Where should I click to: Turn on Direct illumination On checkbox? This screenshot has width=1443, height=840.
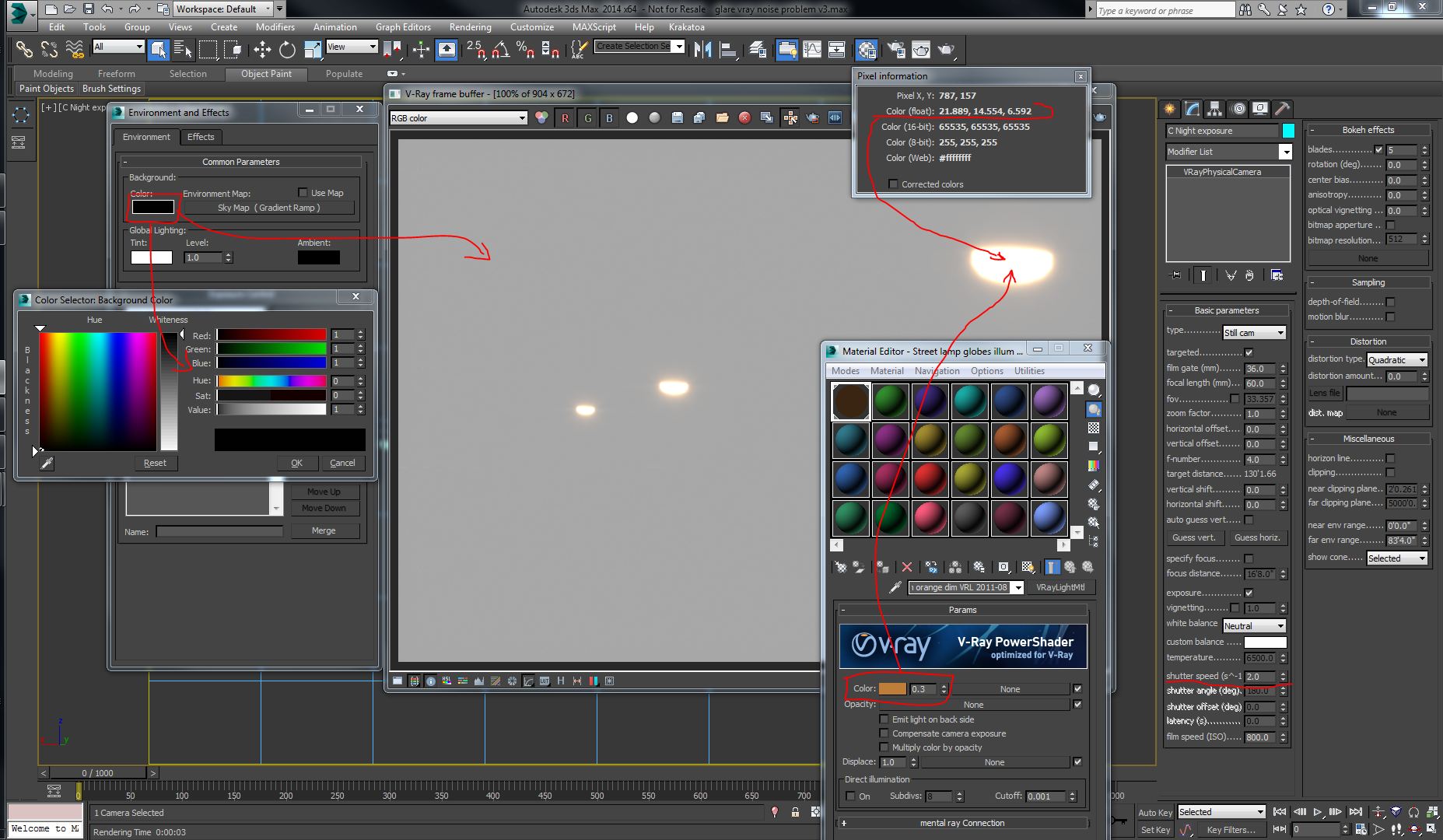click(x=850, y=796)
